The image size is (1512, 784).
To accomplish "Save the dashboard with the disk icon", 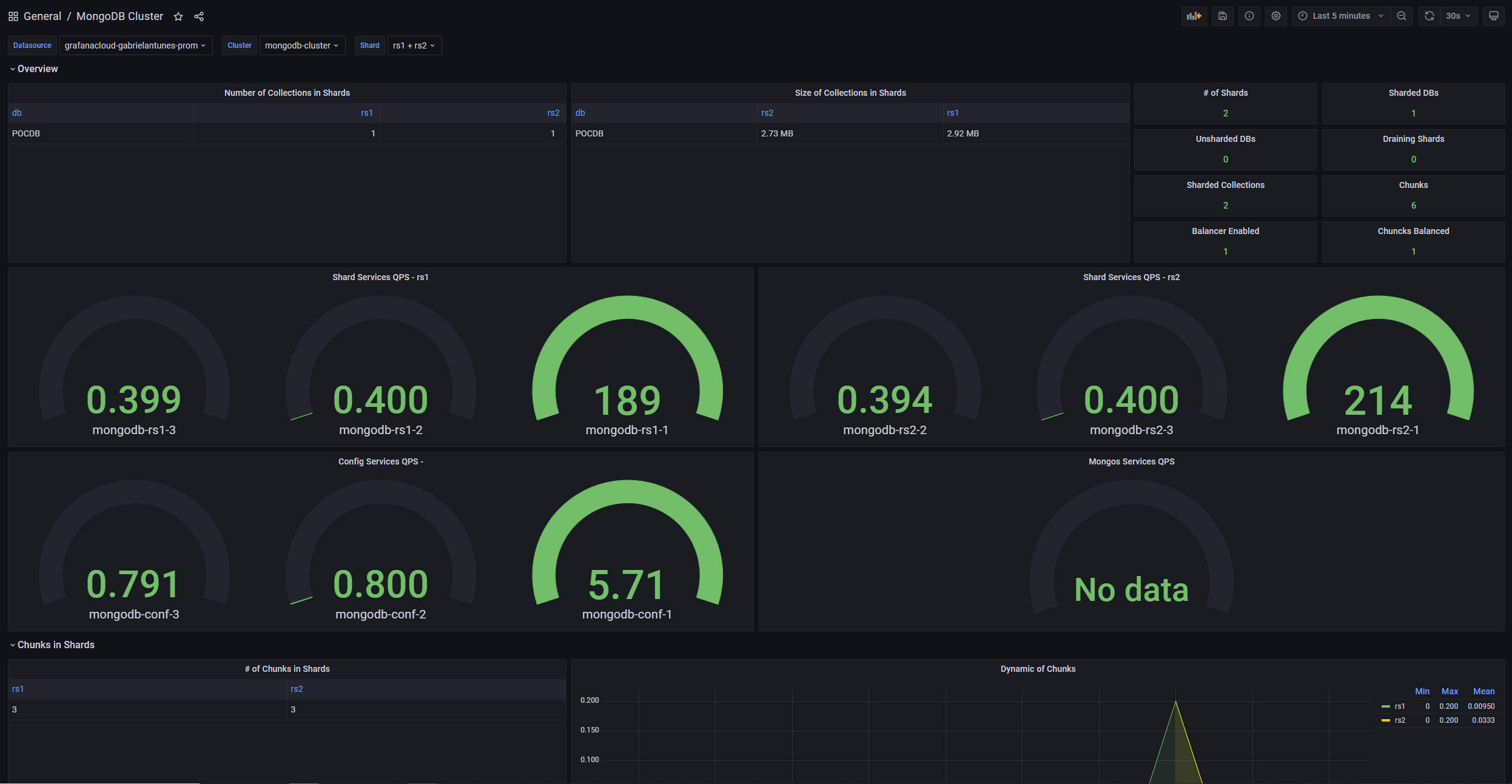I will [x=1222, y=16].
